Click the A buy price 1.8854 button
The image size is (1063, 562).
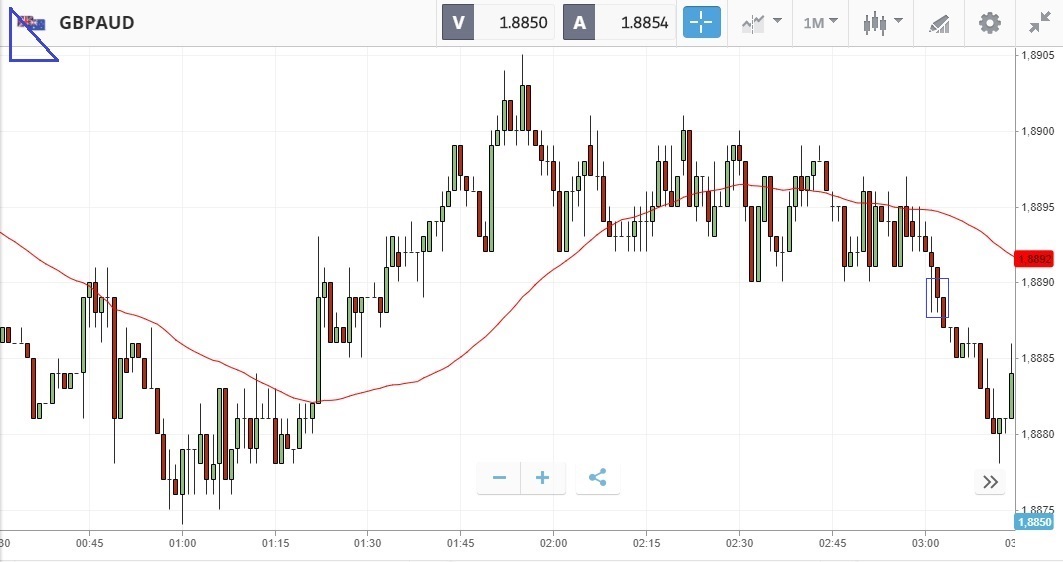(x=620, y=22)
